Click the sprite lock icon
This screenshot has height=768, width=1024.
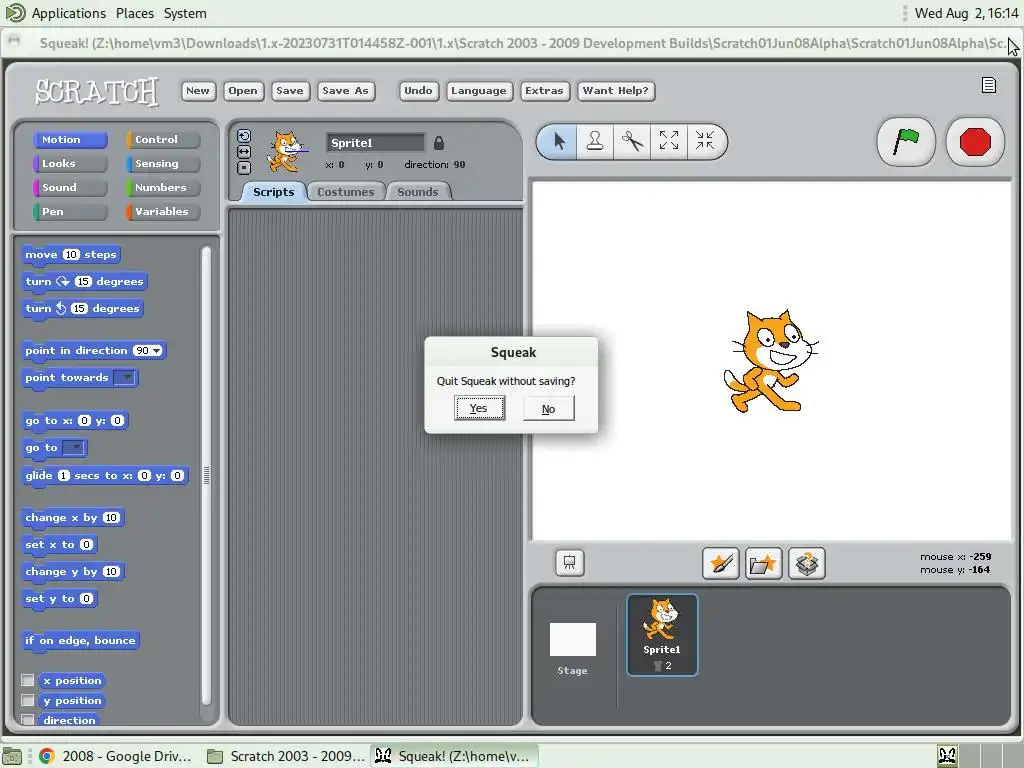point(439,142)
